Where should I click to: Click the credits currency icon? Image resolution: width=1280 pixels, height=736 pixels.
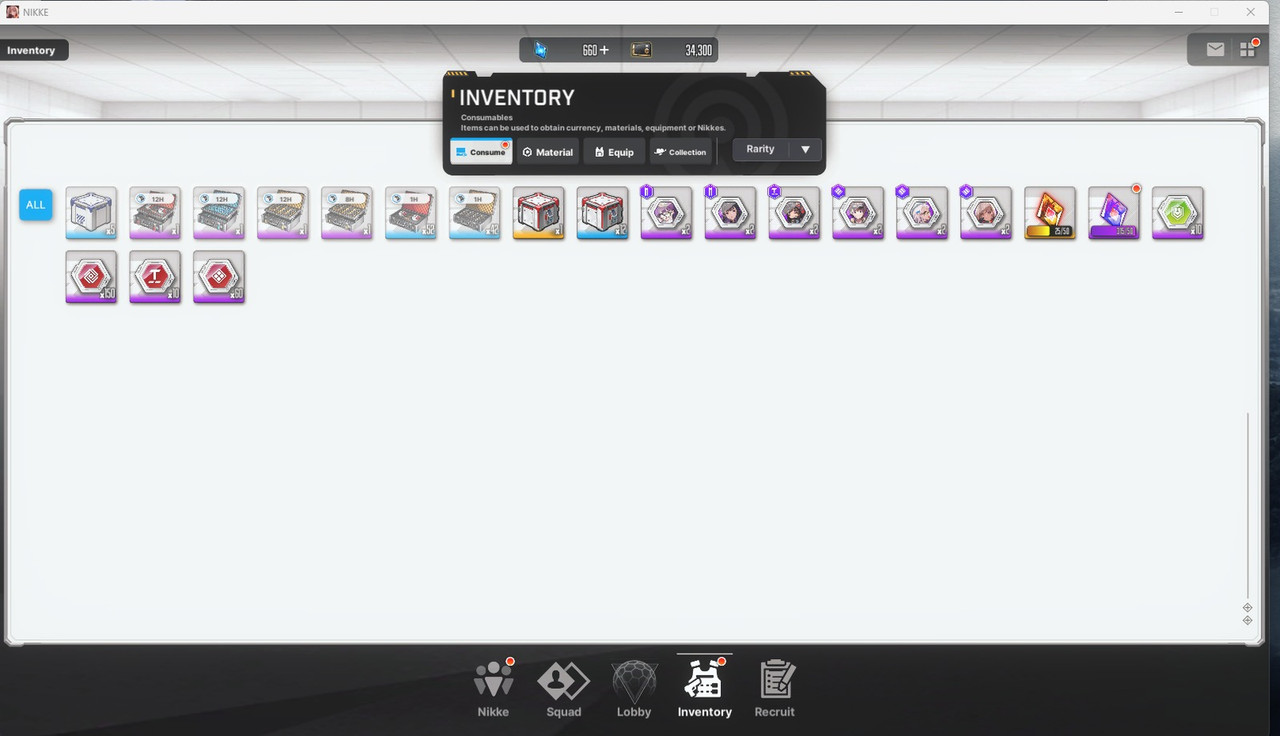click(641, 50)
